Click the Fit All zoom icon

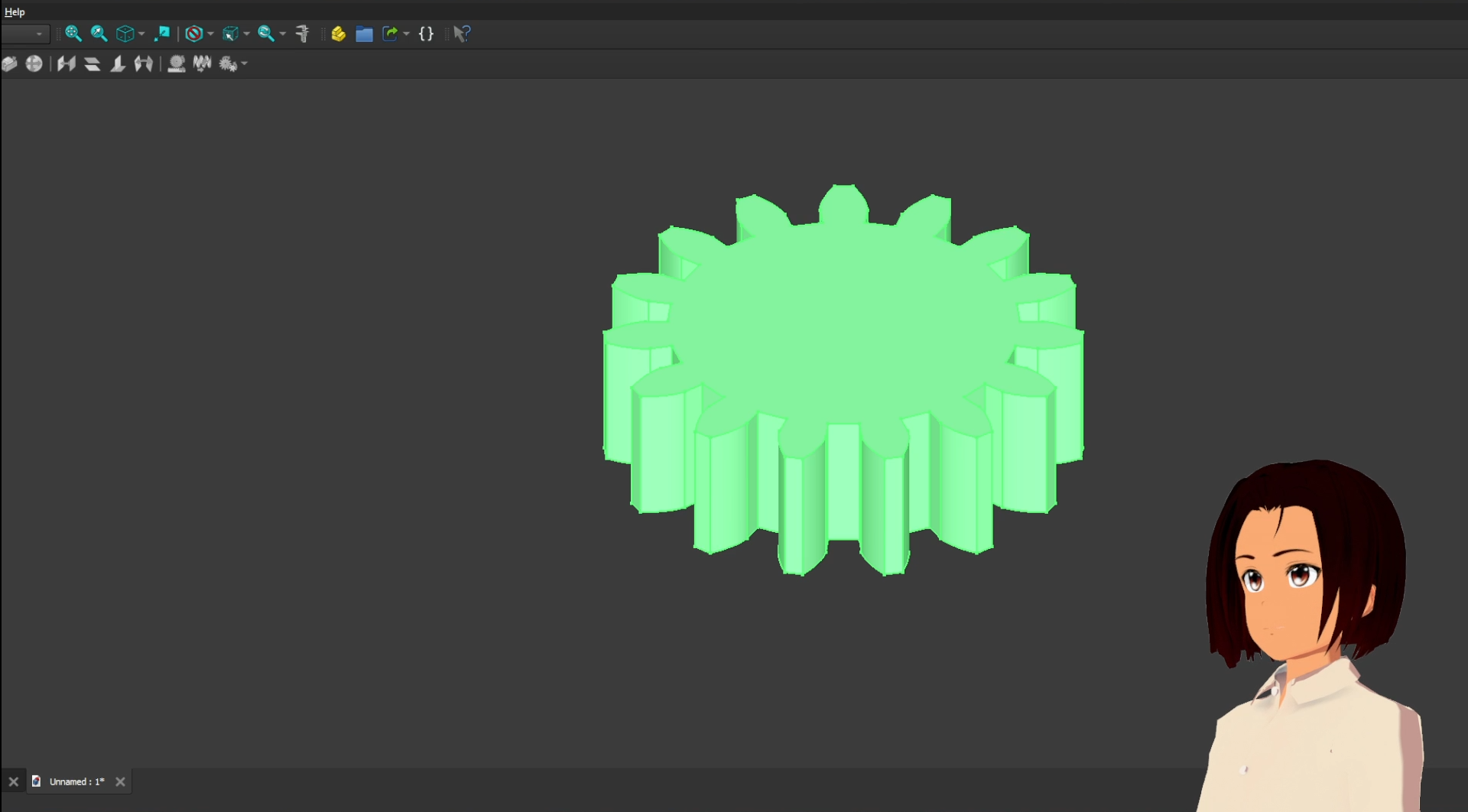73,34
